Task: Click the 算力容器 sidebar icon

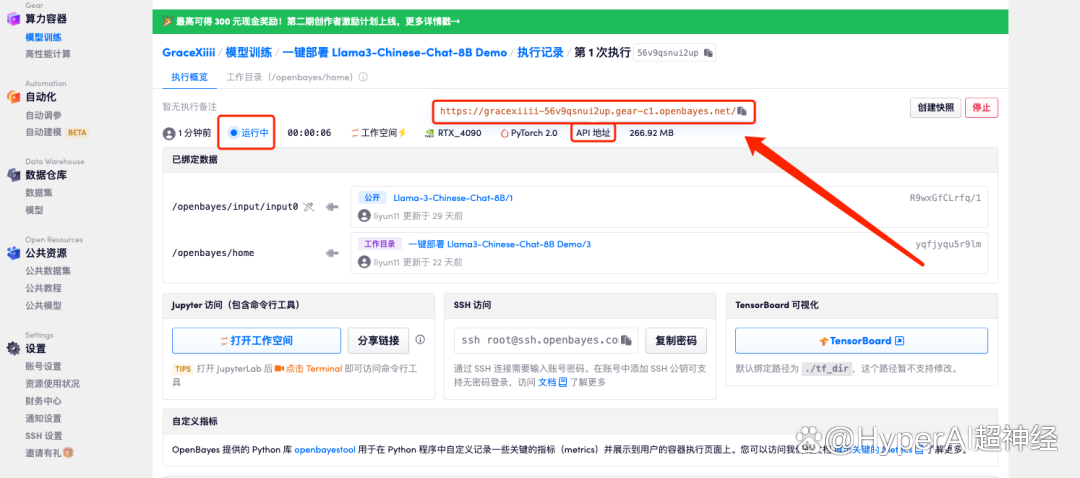Action: (x=13, y=19)
